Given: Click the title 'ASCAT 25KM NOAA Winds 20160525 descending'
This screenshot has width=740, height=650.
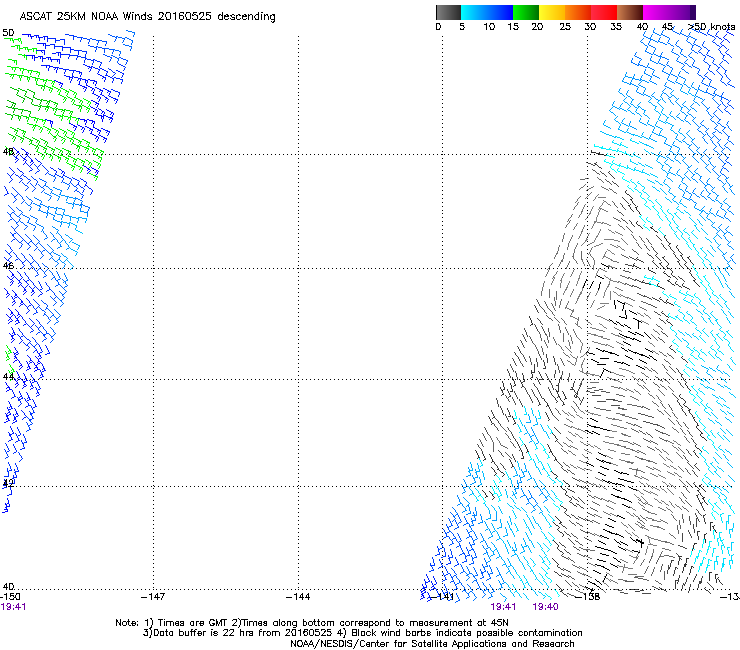Looking at the screenshot, I should [x=147, y=17].
